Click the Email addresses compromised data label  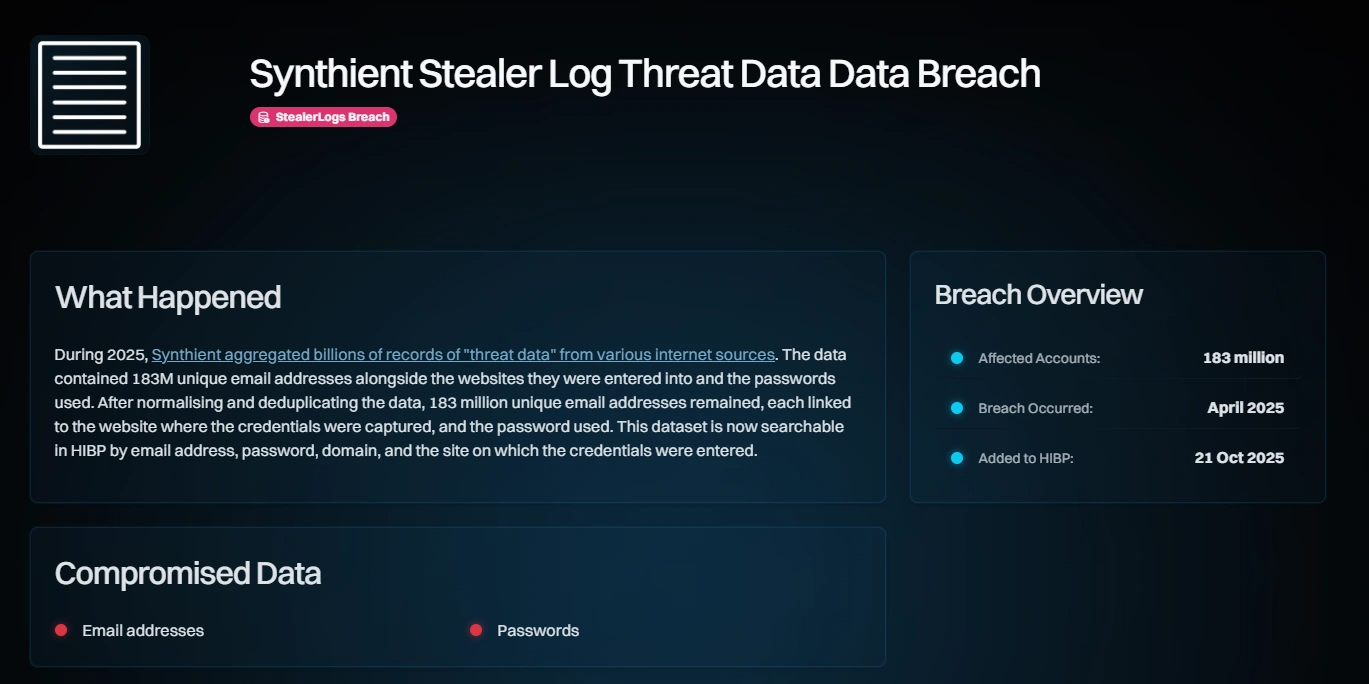click(x=143, y=631)
